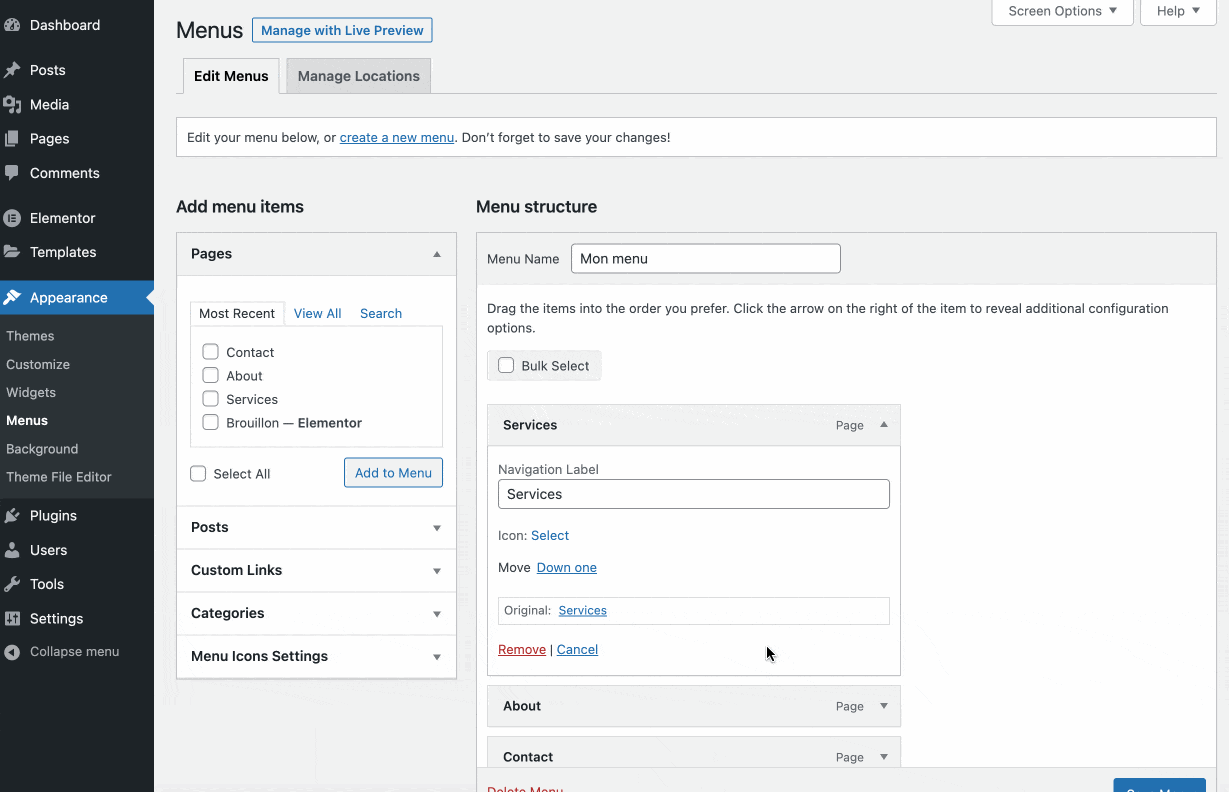This screenshot has height=792, width=1229.
Task: Click the About menu item title
Action: click(x=522, y=706)
